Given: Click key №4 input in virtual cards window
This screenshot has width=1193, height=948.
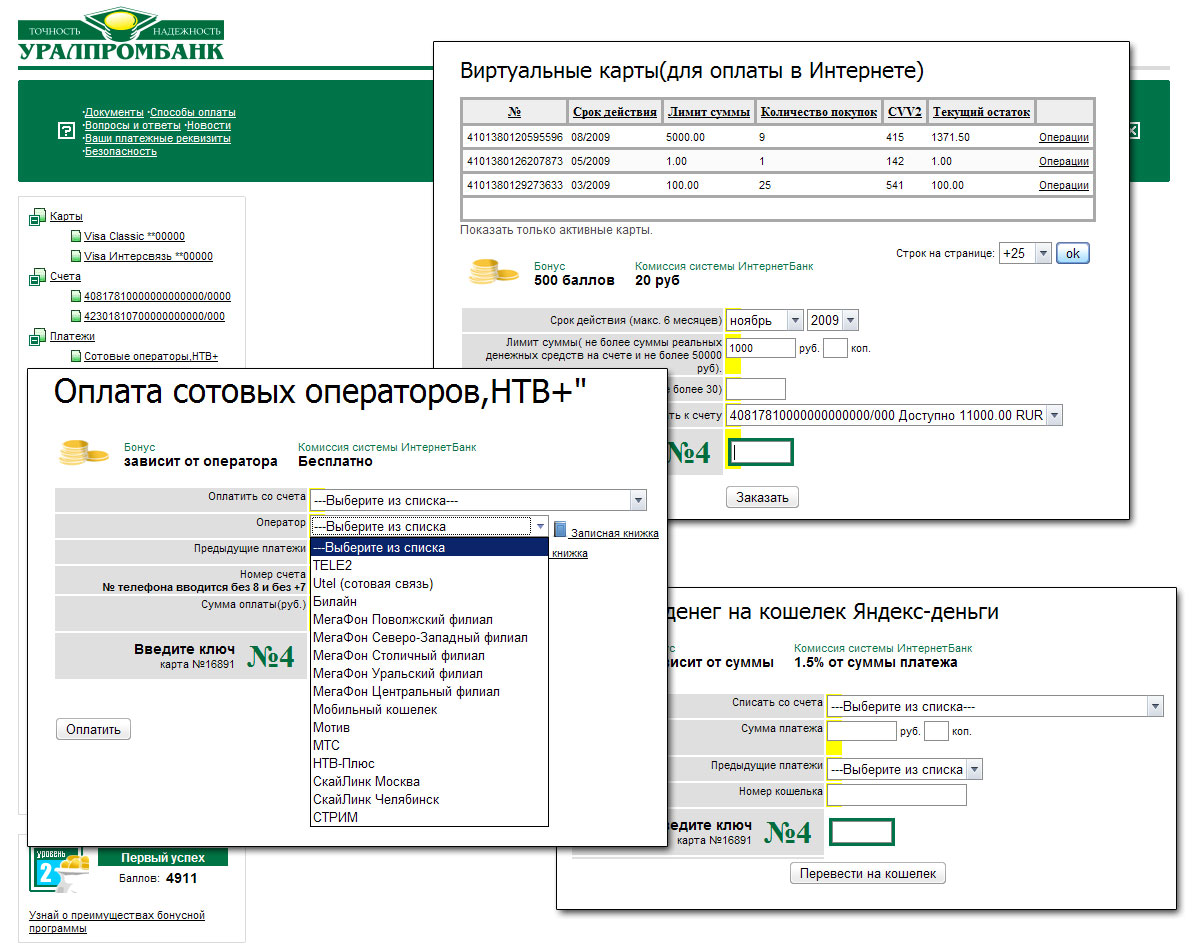Looking at the screenshot, I should click(761, 452).
